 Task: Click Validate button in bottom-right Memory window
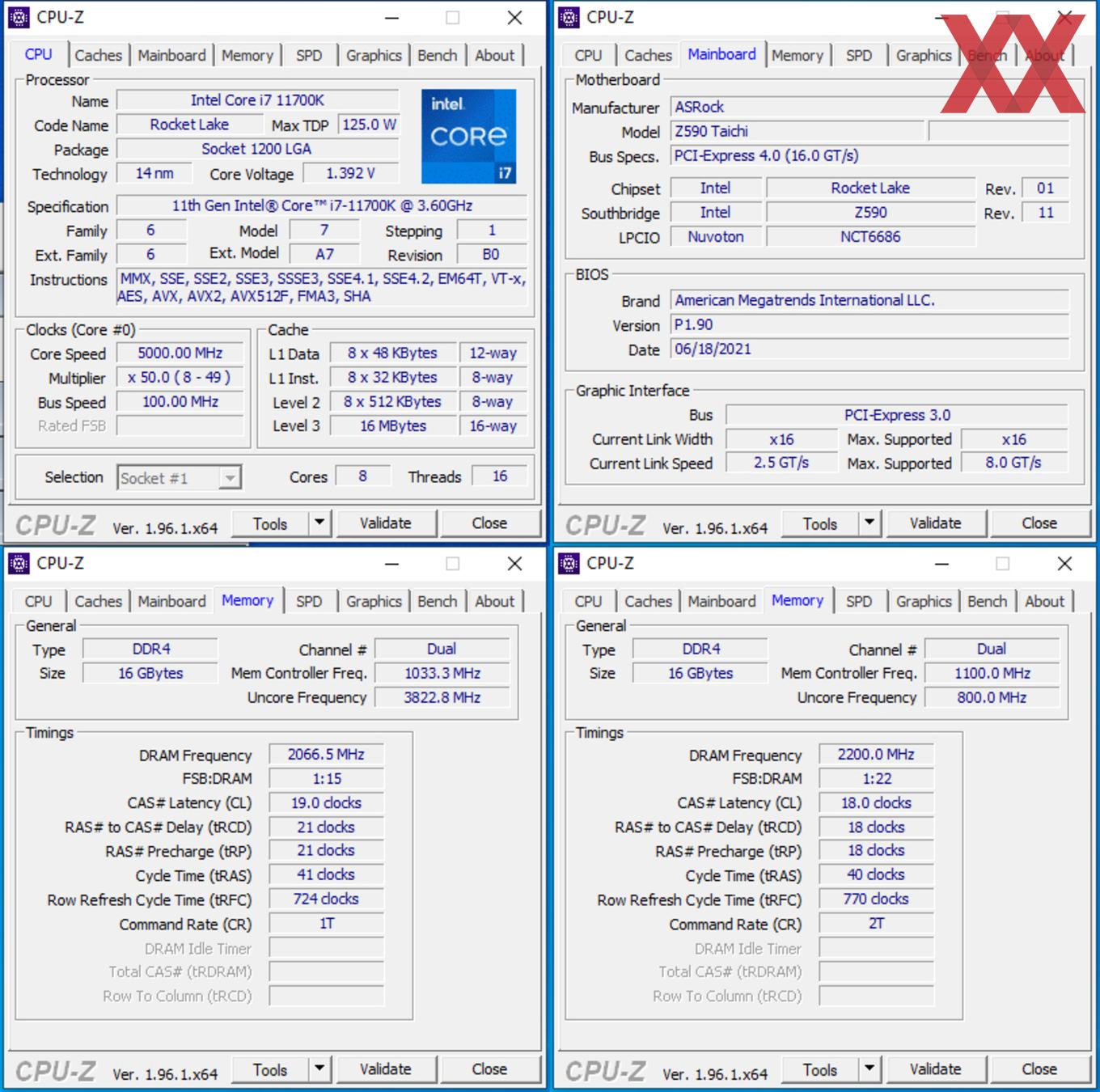click(x=935, y=1069)
